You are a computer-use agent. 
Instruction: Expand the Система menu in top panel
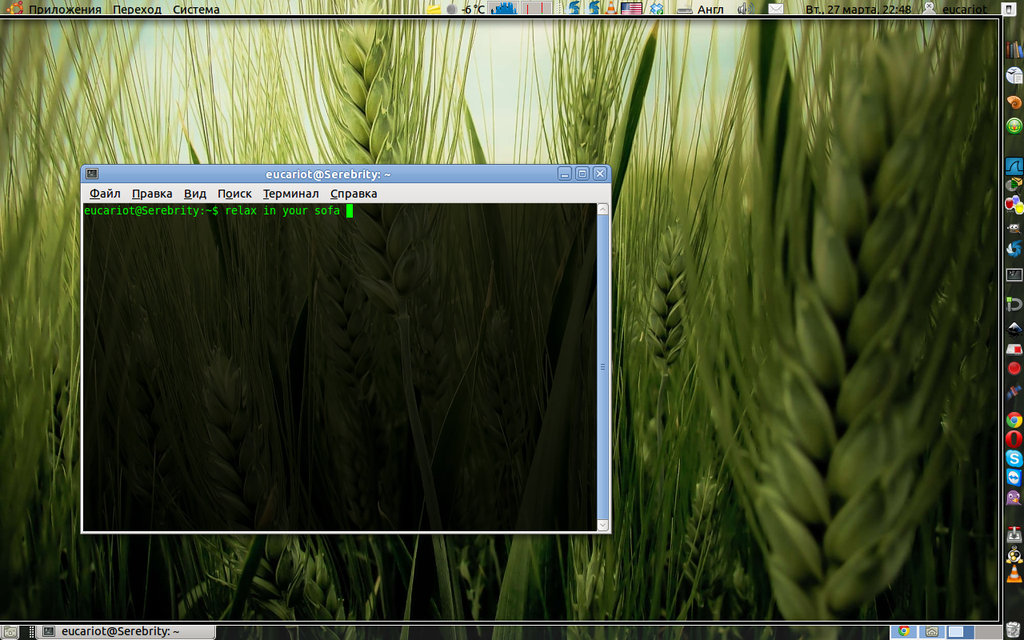pos(196,9)
